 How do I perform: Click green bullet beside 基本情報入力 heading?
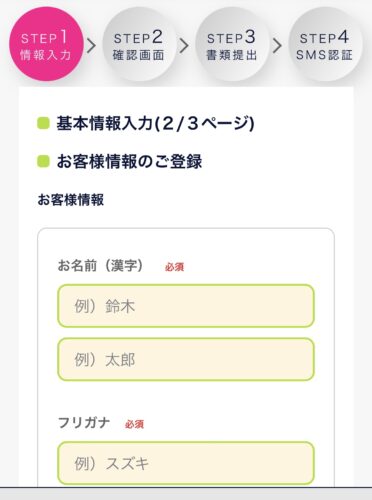tap(43, 123)
